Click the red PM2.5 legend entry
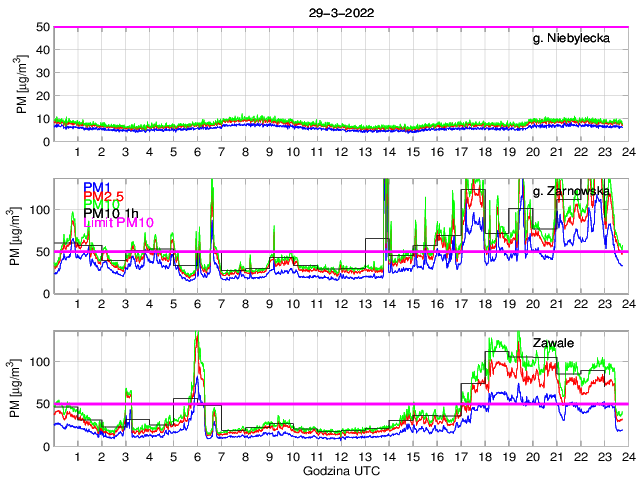The image size is (640, 480). coord(104,199)
